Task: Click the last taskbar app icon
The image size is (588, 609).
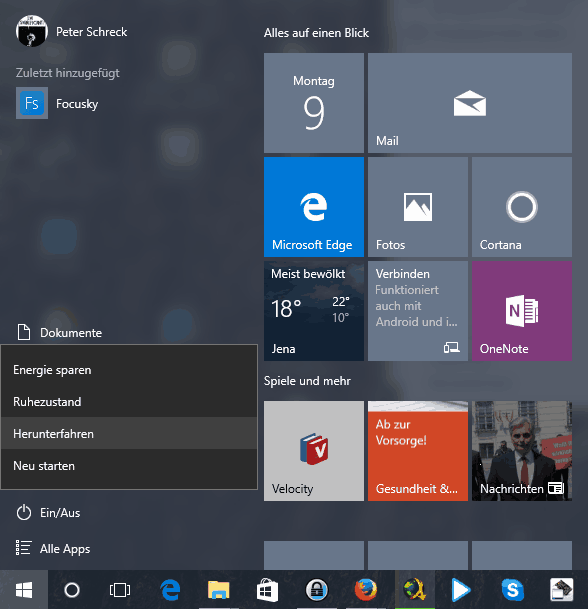Action: coord(561,590)
